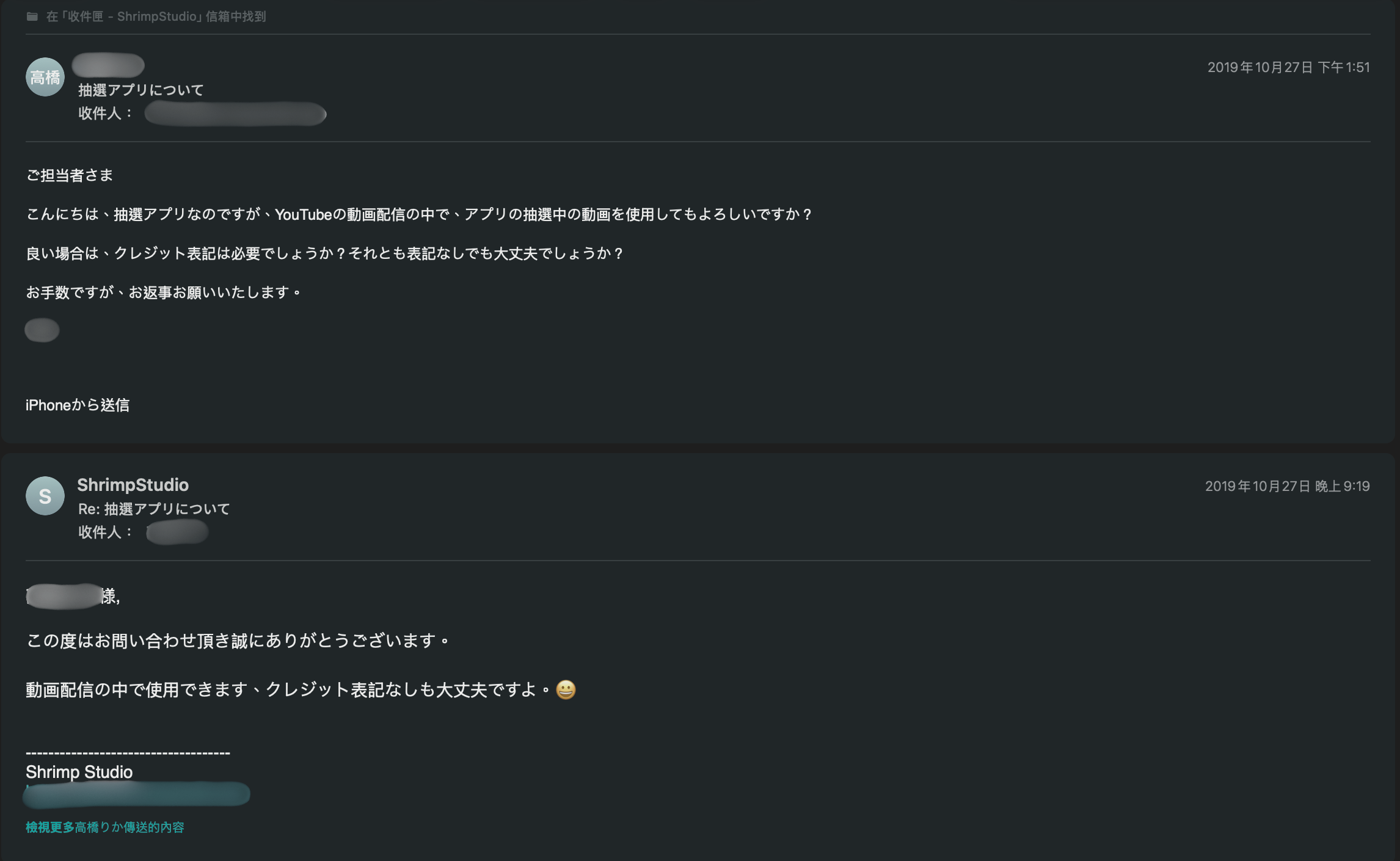Click the "ご担当者さま" greeting line
Viewport: 1400px width, 861px height.
pos(70,175)
